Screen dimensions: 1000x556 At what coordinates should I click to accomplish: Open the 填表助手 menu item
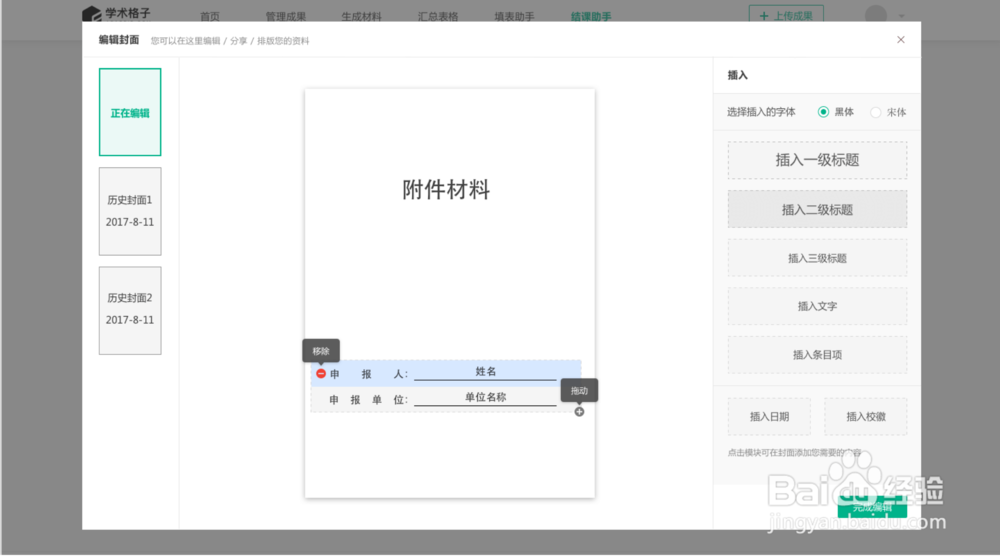point(515,17)
